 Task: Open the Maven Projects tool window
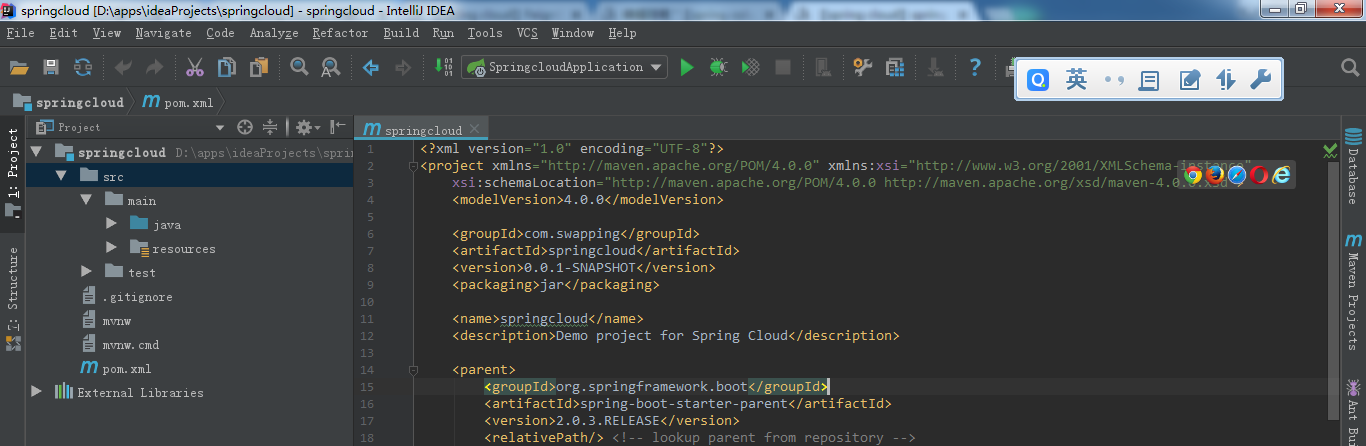tap(1353, 289)
